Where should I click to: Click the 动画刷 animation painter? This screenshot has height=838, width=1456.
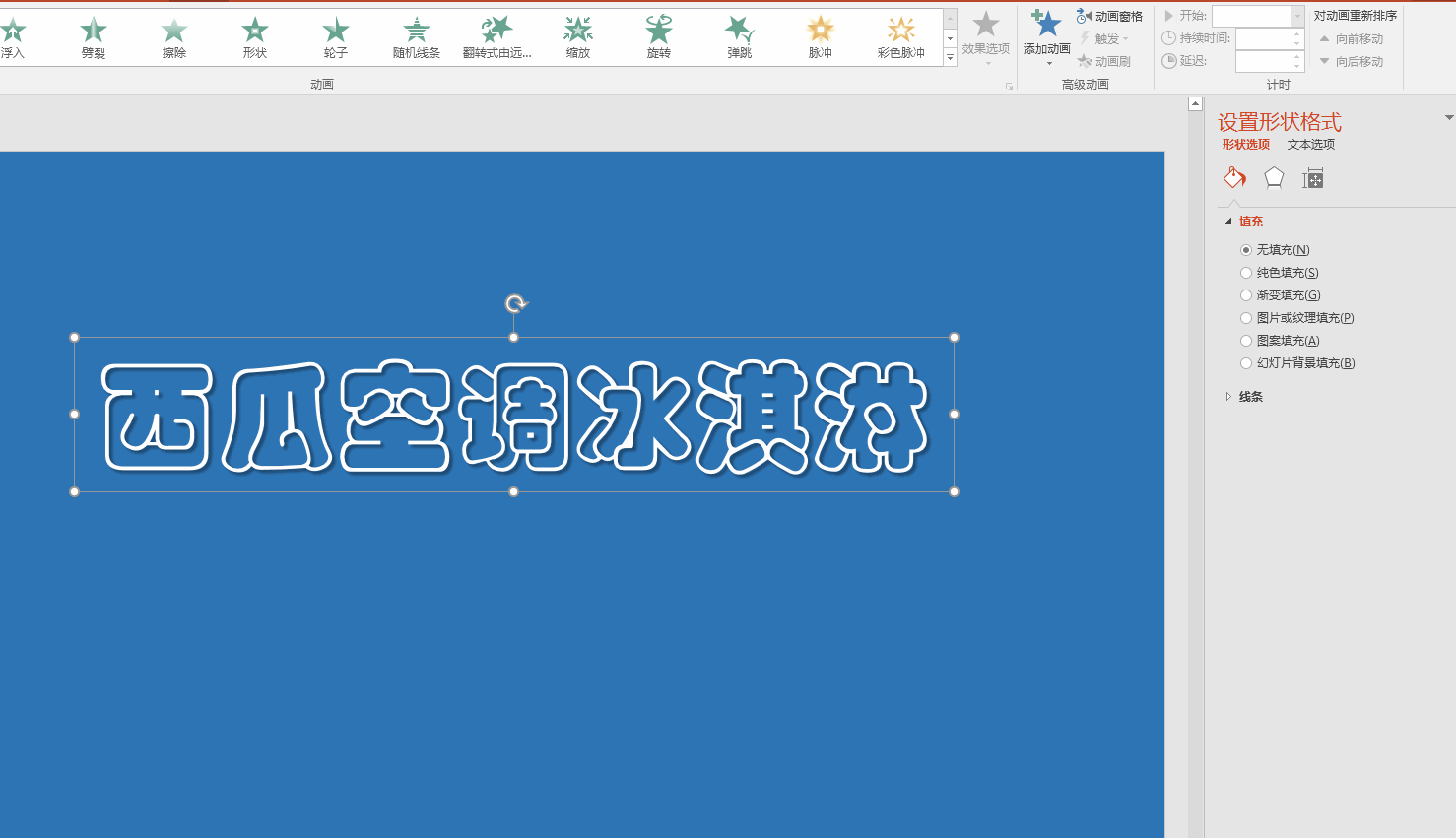1104,61
